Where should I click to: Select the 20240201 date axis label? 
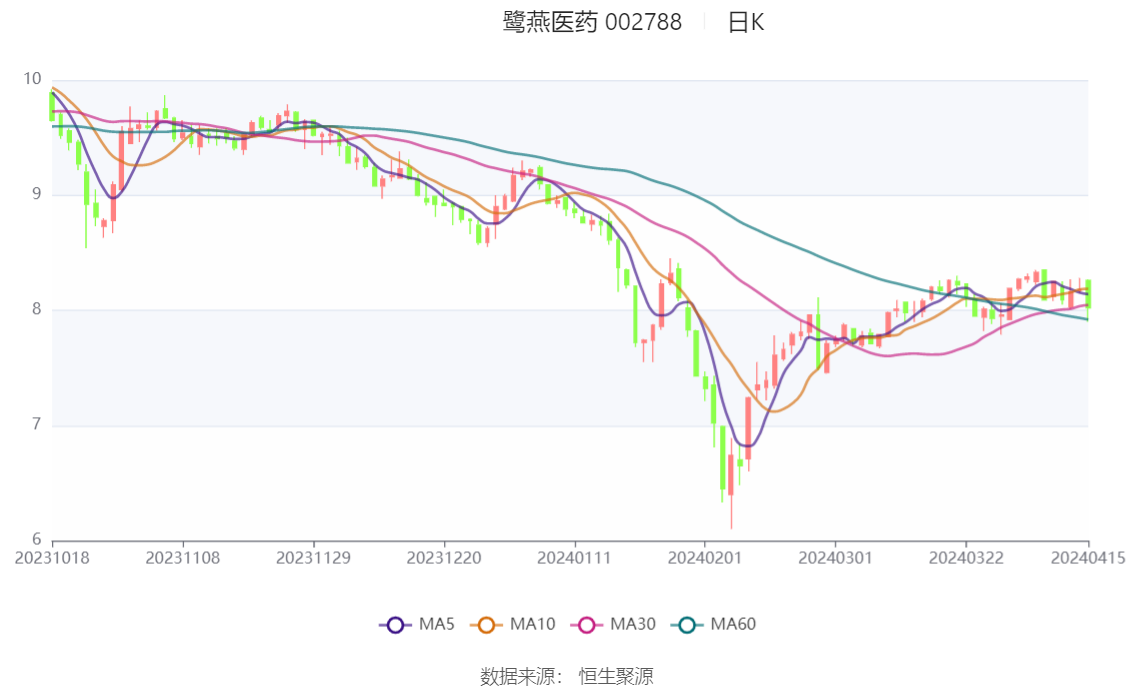[704, 557]
